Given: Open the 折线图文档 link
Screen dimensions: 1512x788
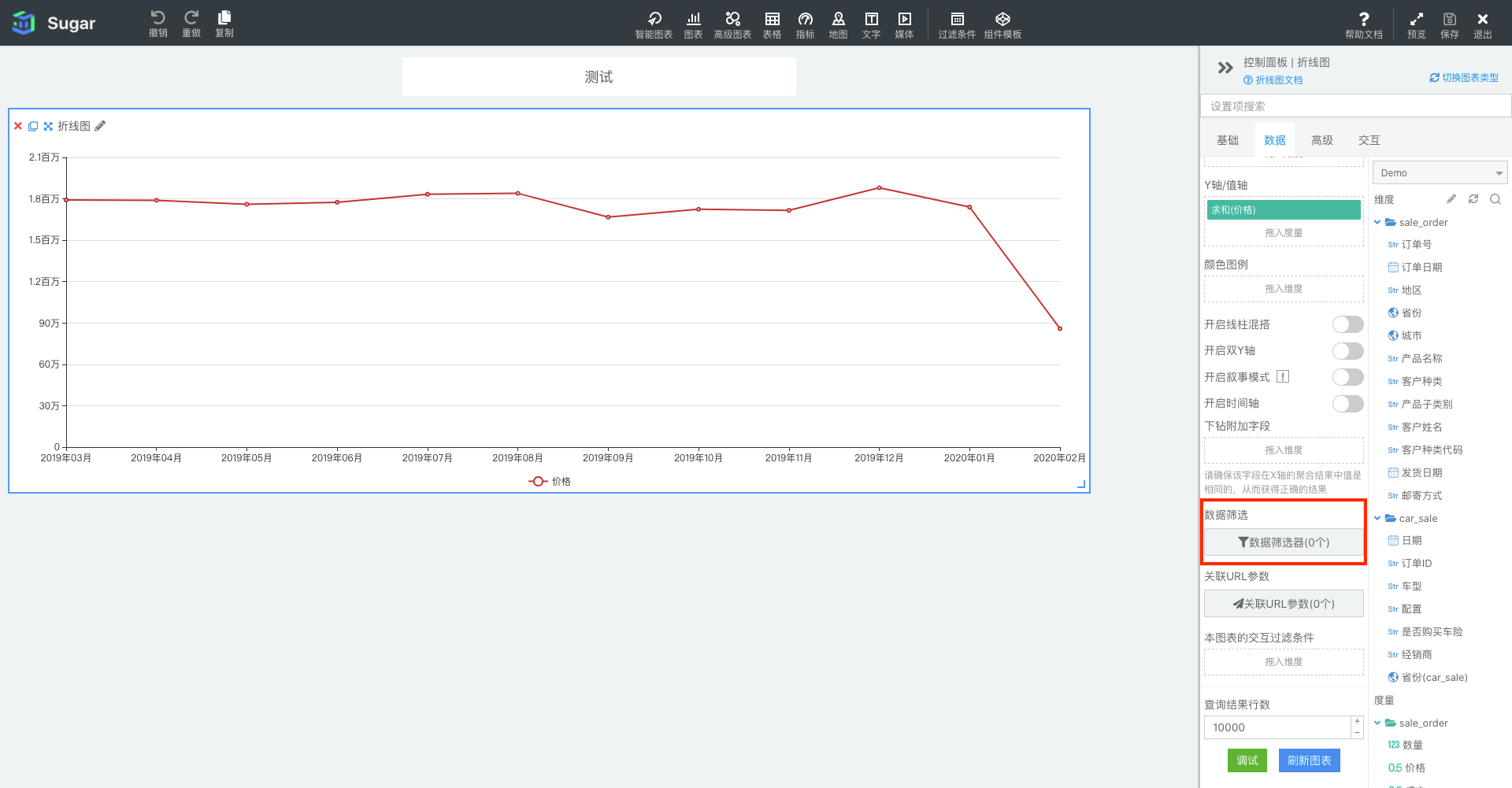Looking at the screenshot, I should (1273, 80).
